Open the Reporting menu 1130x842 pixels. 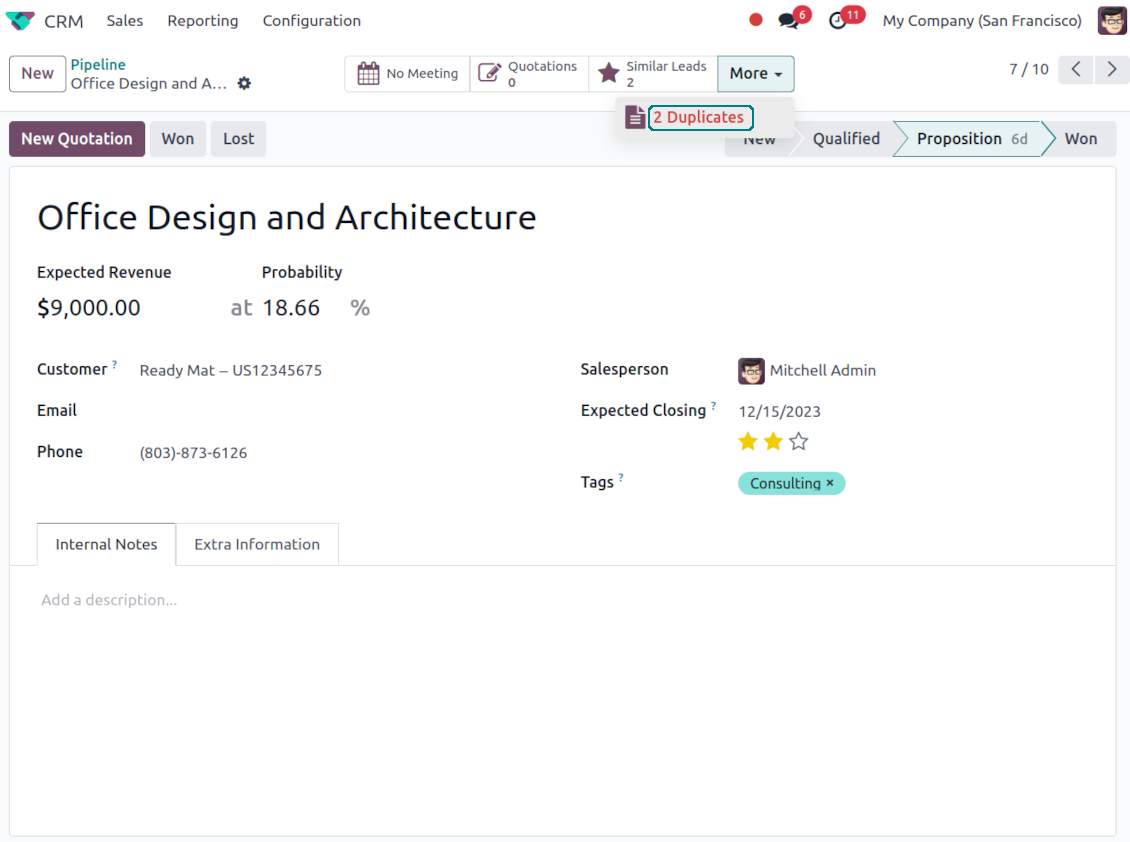203,21
